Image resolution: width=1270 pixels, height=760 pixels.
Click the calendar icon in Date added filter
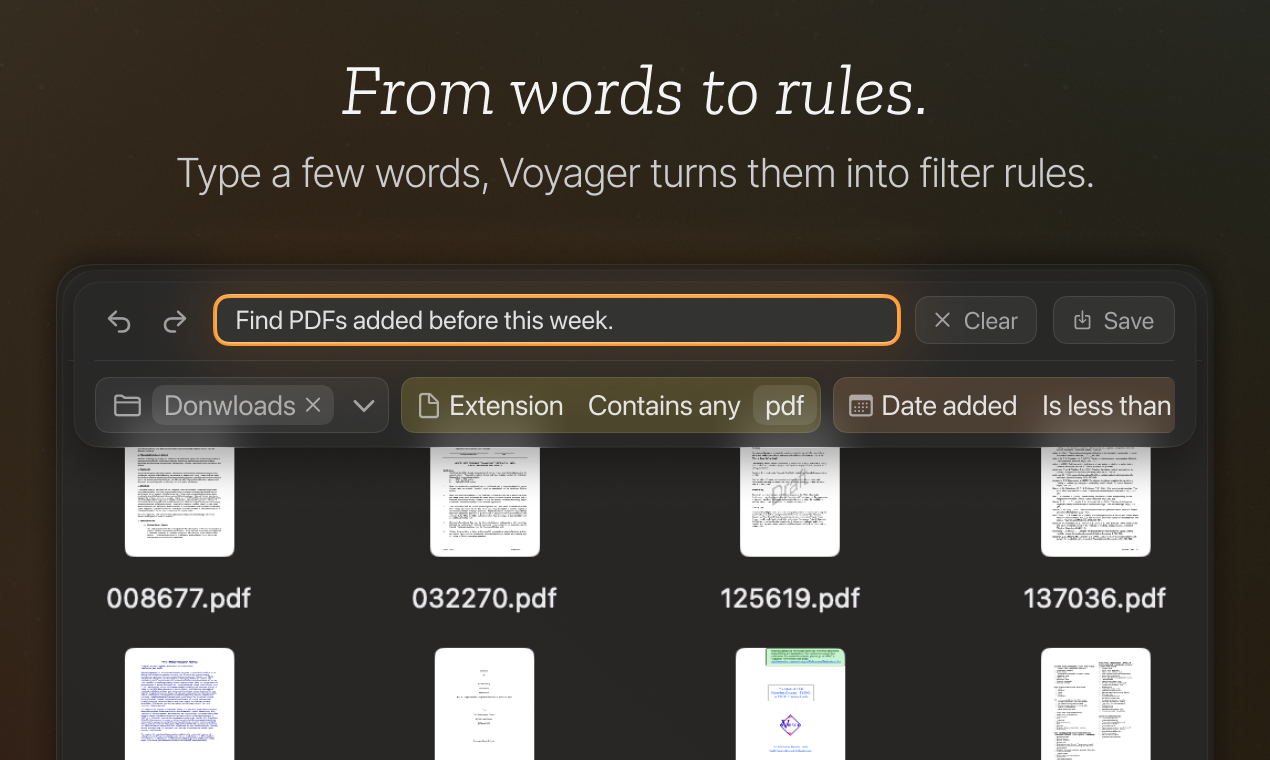859,405
